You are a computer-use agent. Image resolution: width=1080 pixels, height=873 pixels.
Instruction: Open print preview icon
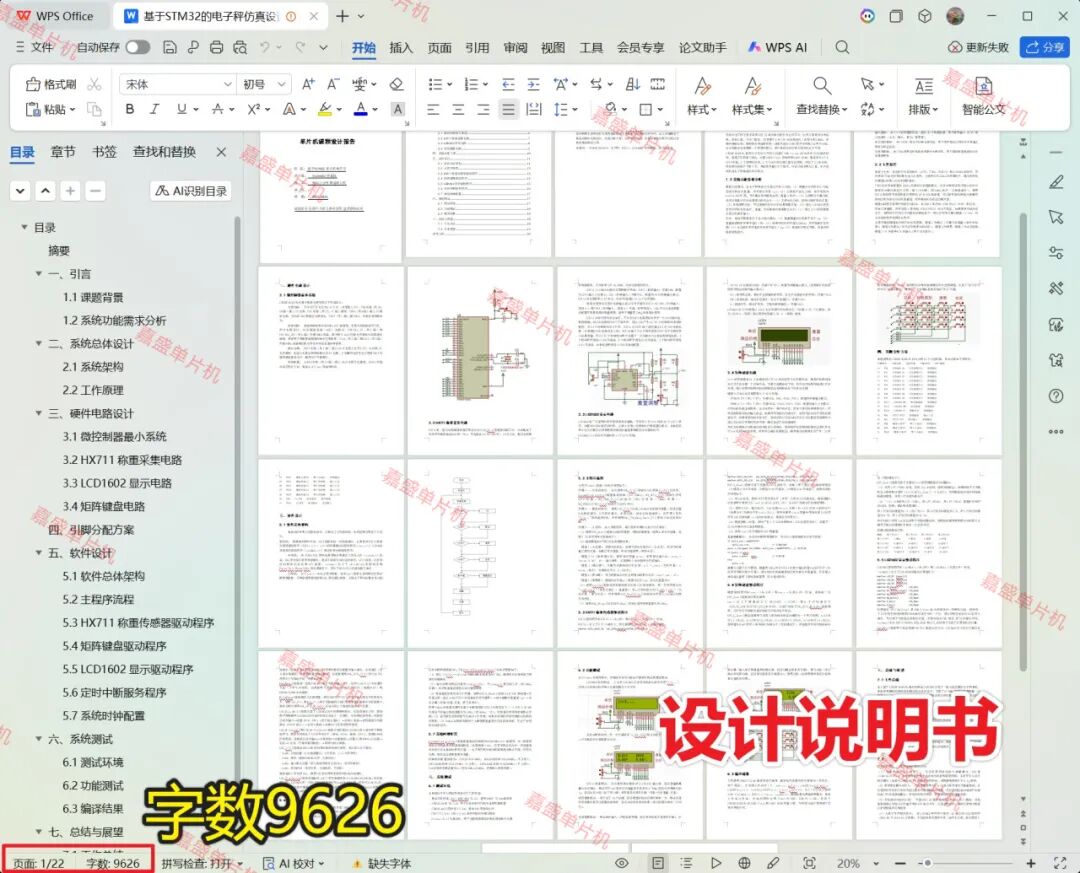tap(240, 47)
